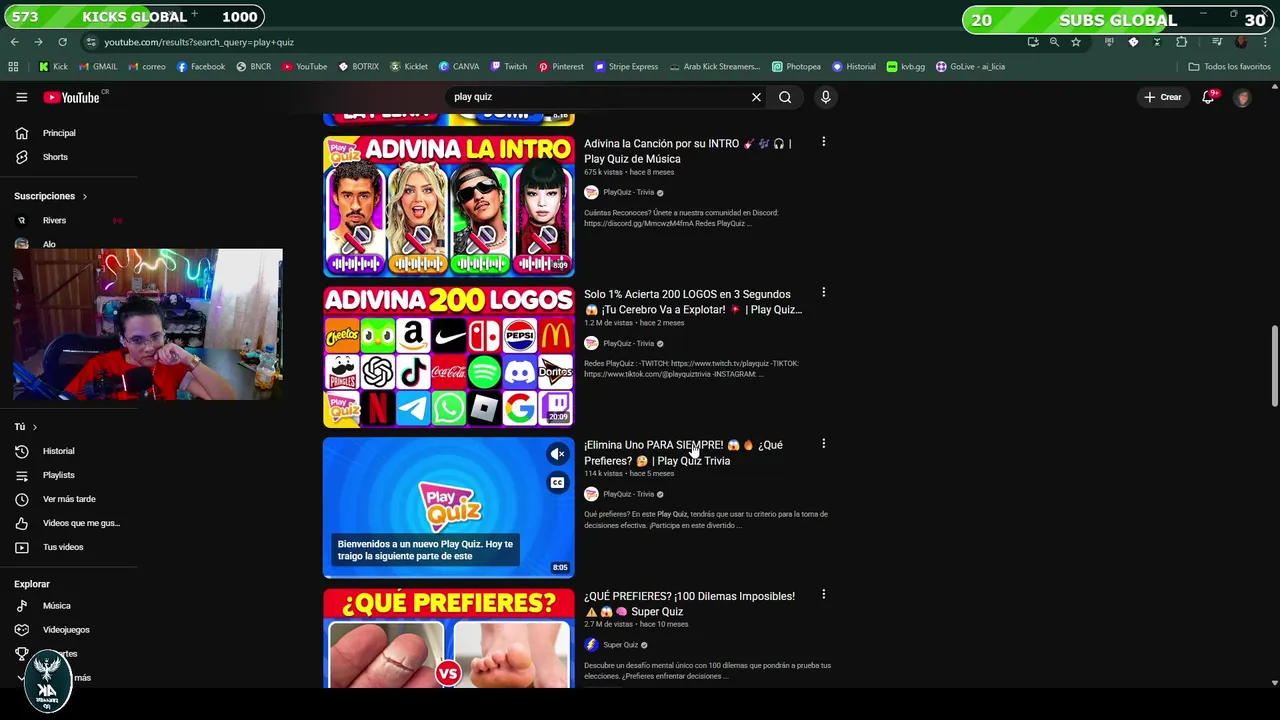
Task: Open title ¡Elimina Uno PARA SIEMPRE!
Action: pos(683,453)
